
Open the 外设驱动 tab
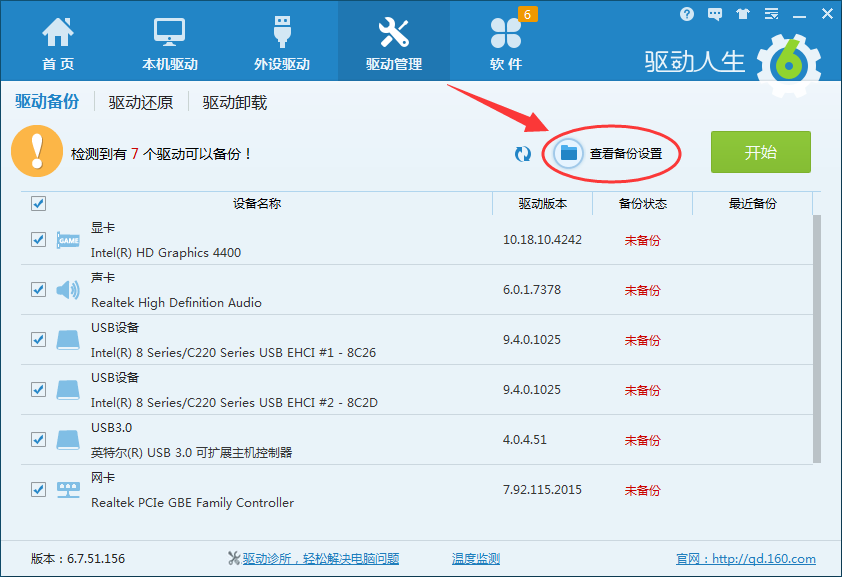point(282,43)
